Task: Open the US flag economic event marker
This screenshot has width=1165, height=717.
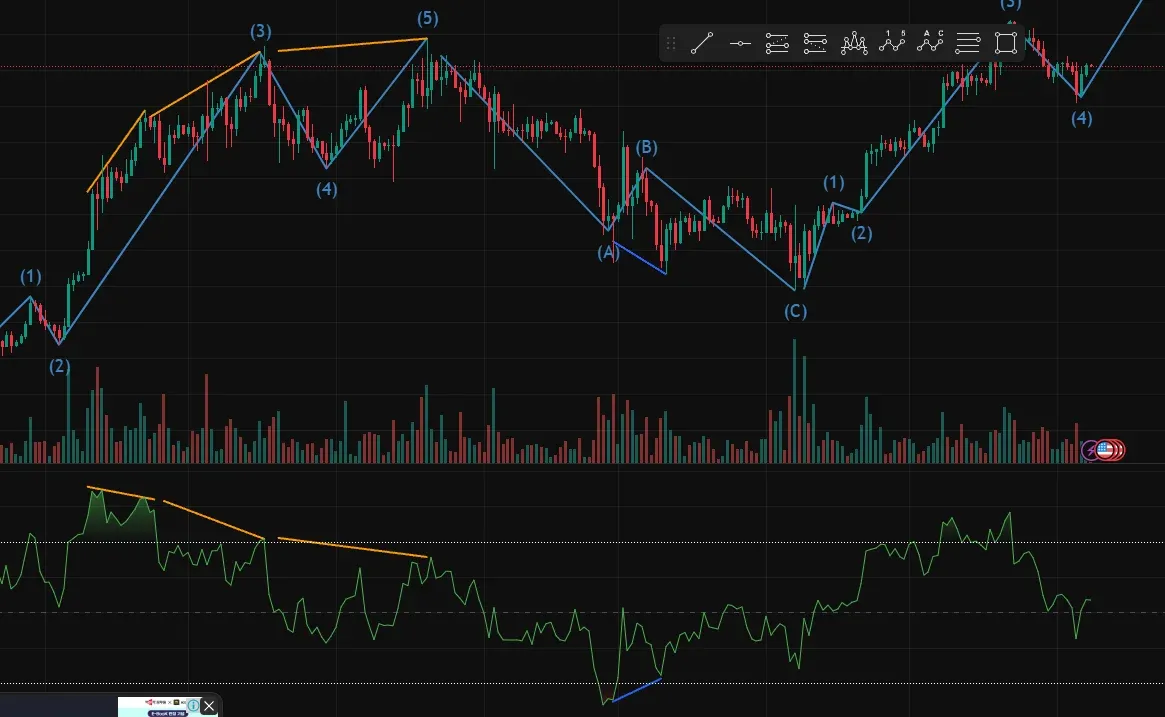Action: click(1106, 450)
